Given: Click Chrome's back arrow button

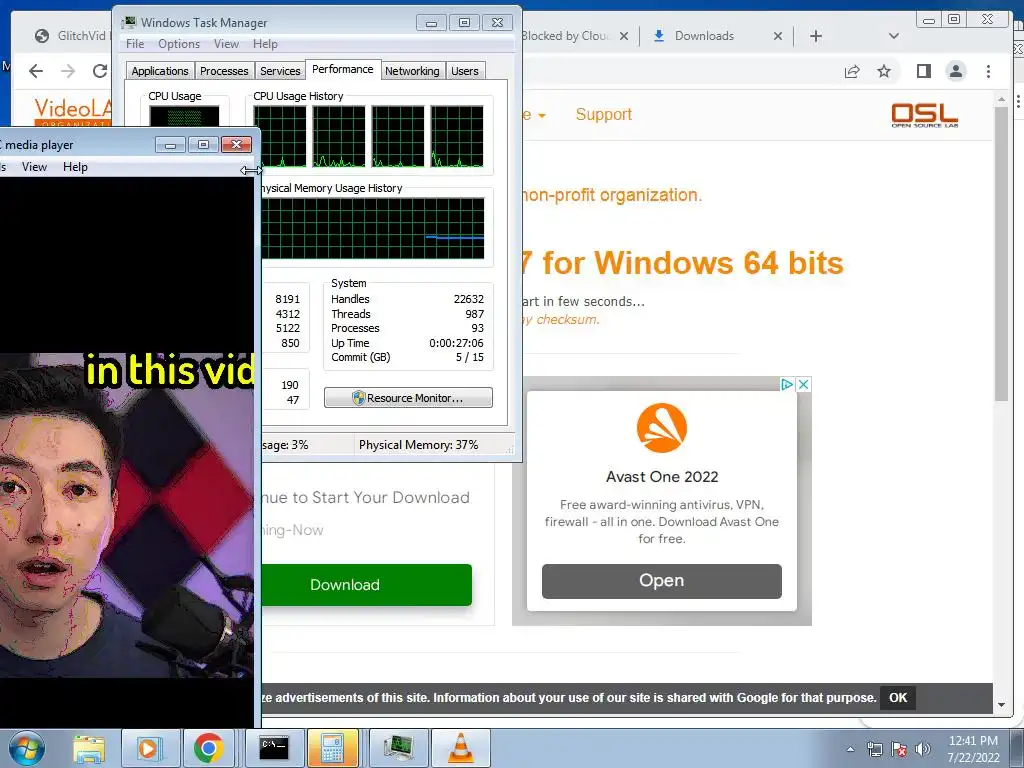Looking at the screenshot, I should 36,71.
